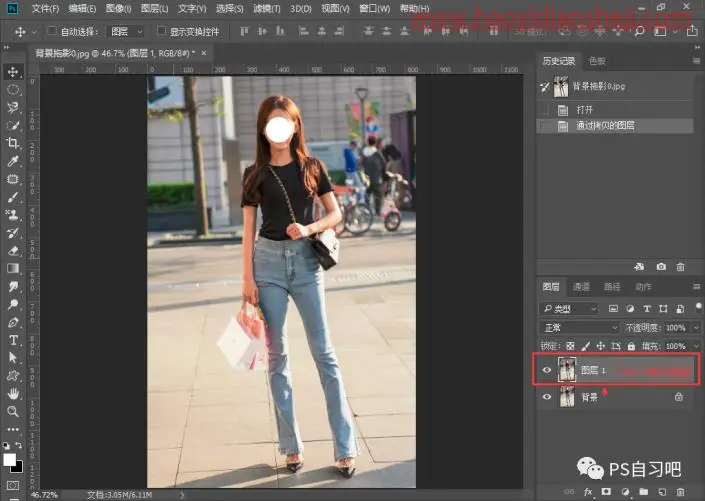Image resolution: width=705 pixels, height=501 pixels.
Task: Hide 图层 1 with its eye icon
Action: [x=547, y=370]
